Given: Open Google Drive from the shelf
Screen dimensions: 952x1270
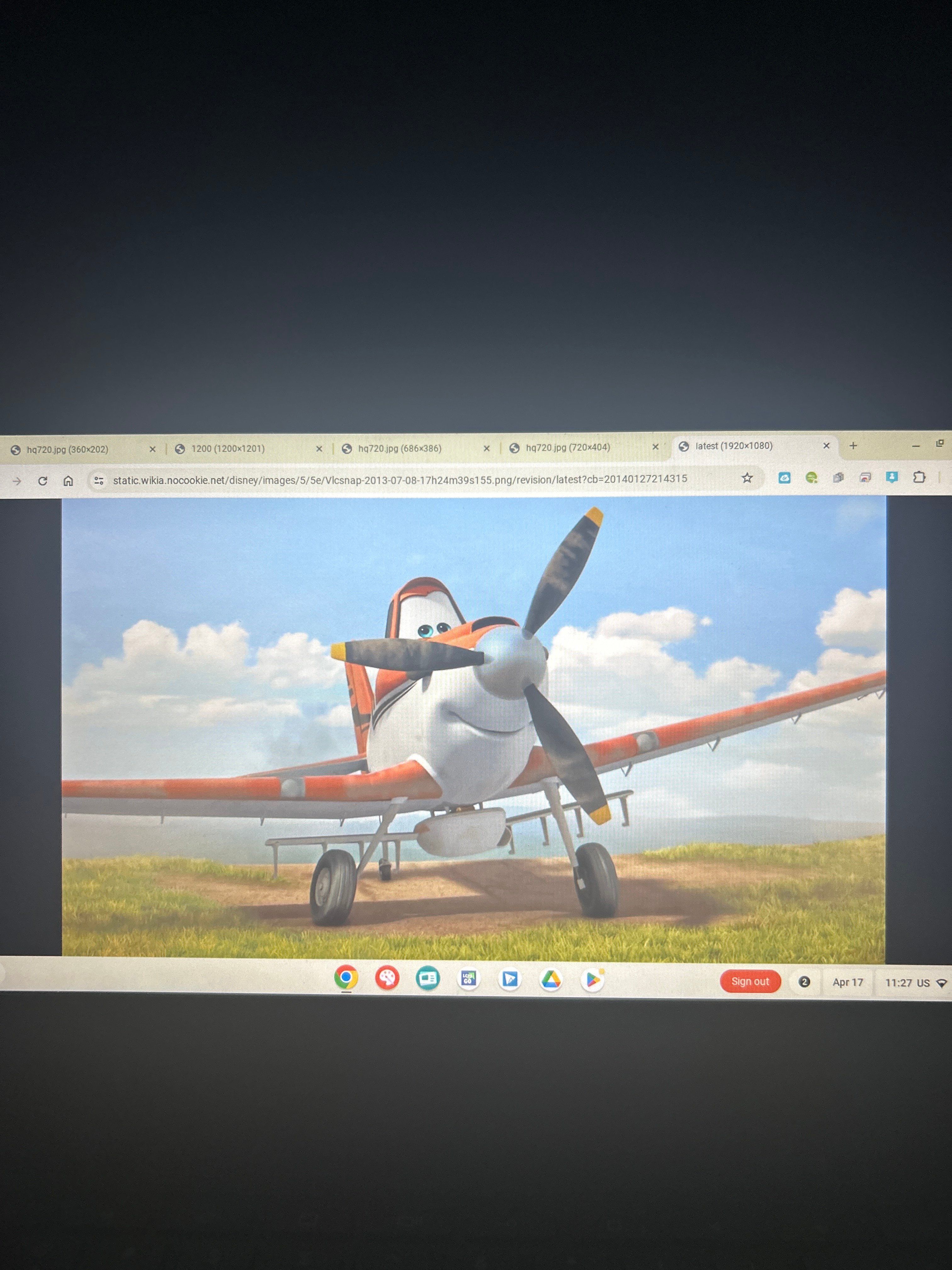Looking at the screenshot, I should (551, 980).
